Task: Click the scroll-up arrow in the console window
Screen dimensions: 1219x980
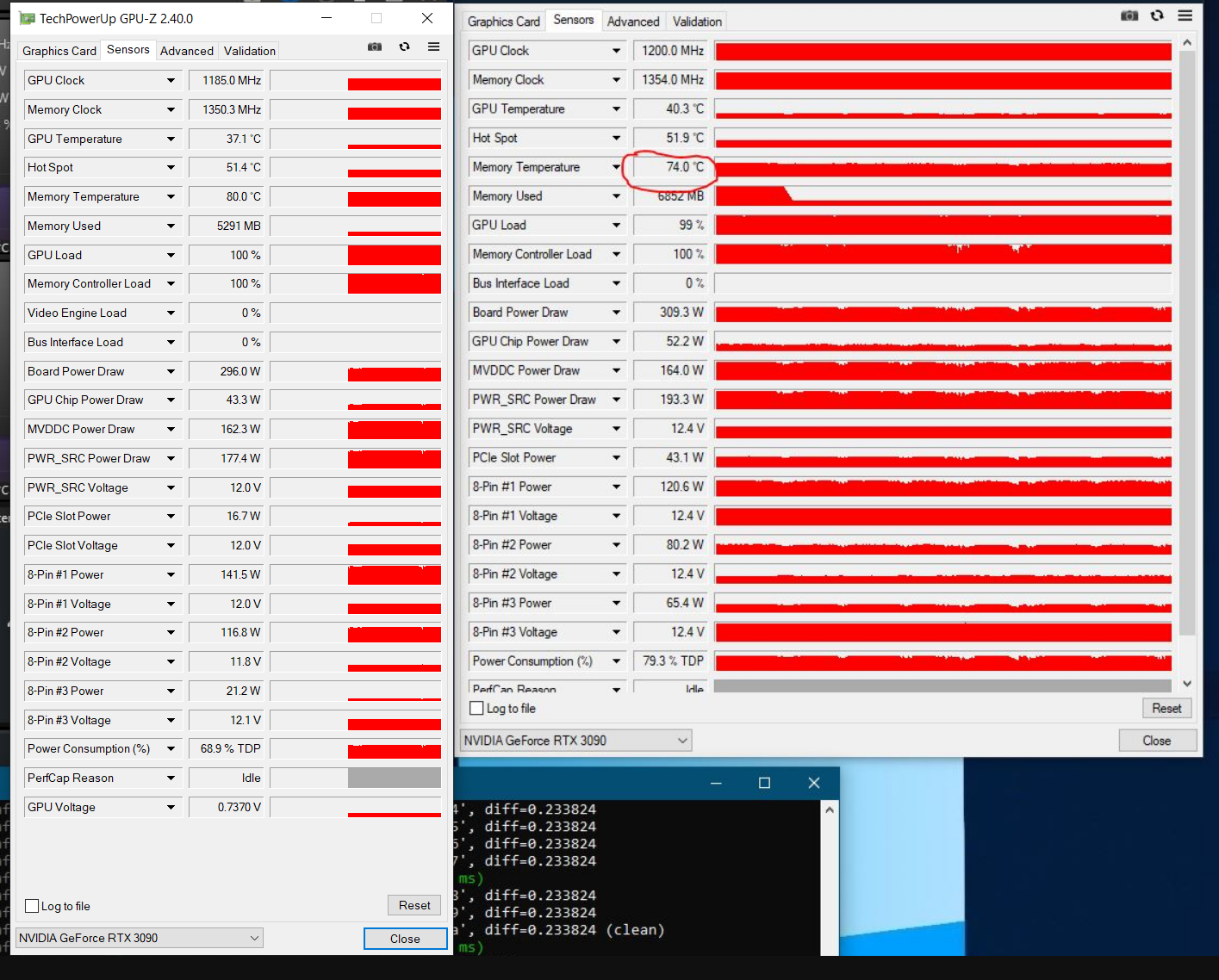Action: [x=829, y=809]
